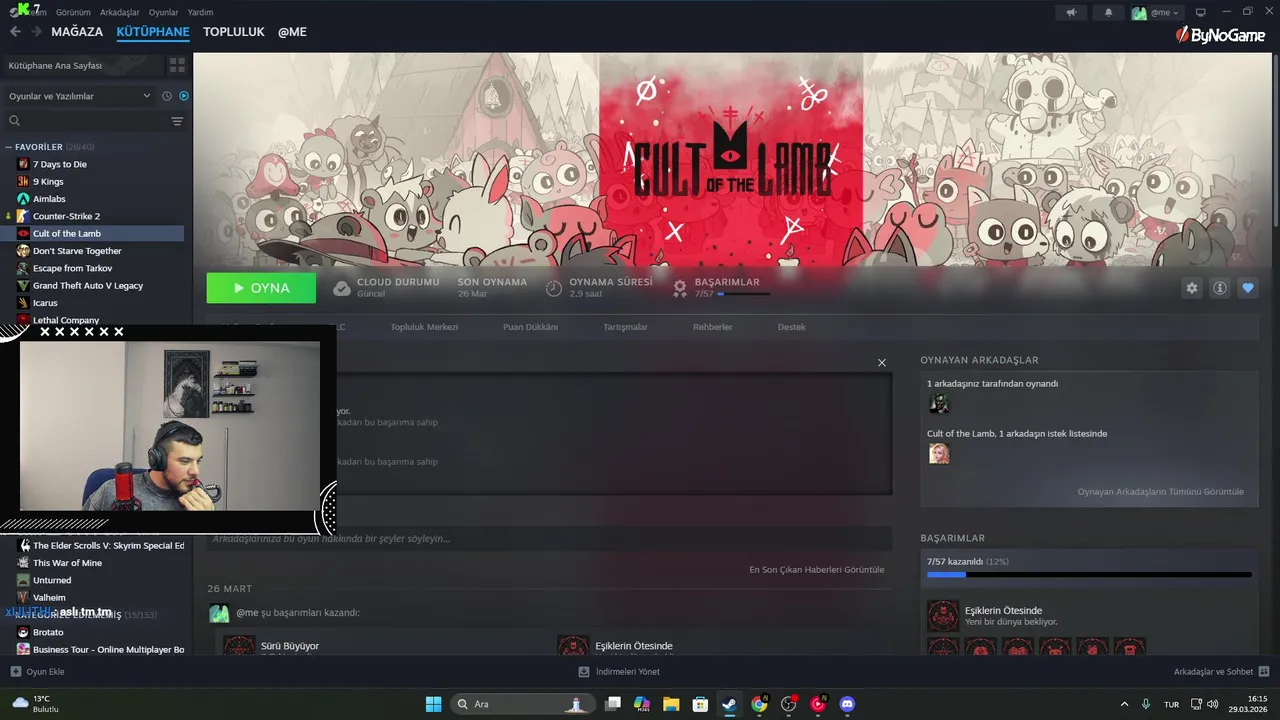Click the Steam announcements megaphone icon
Screen dimensions: 1280x720
1071,12
